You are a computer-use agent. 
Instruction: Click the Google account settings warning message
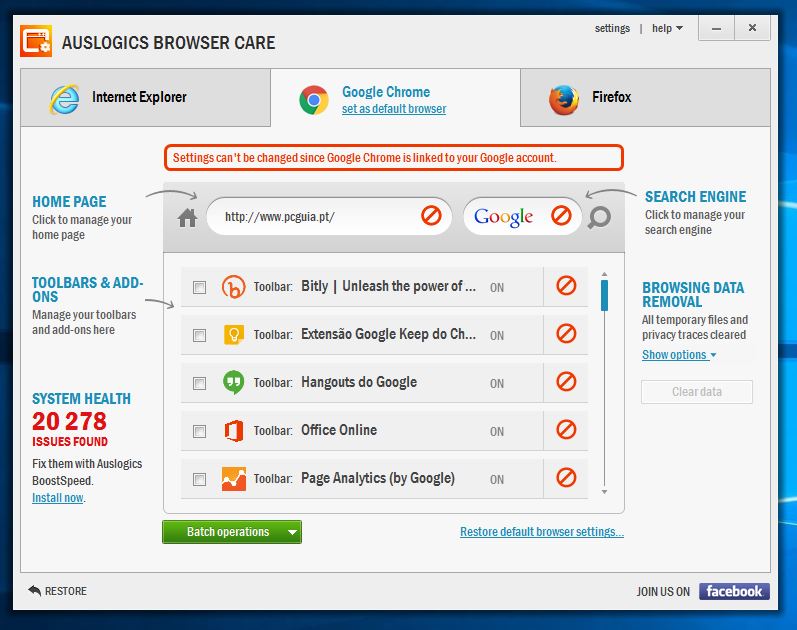(393, 158)
